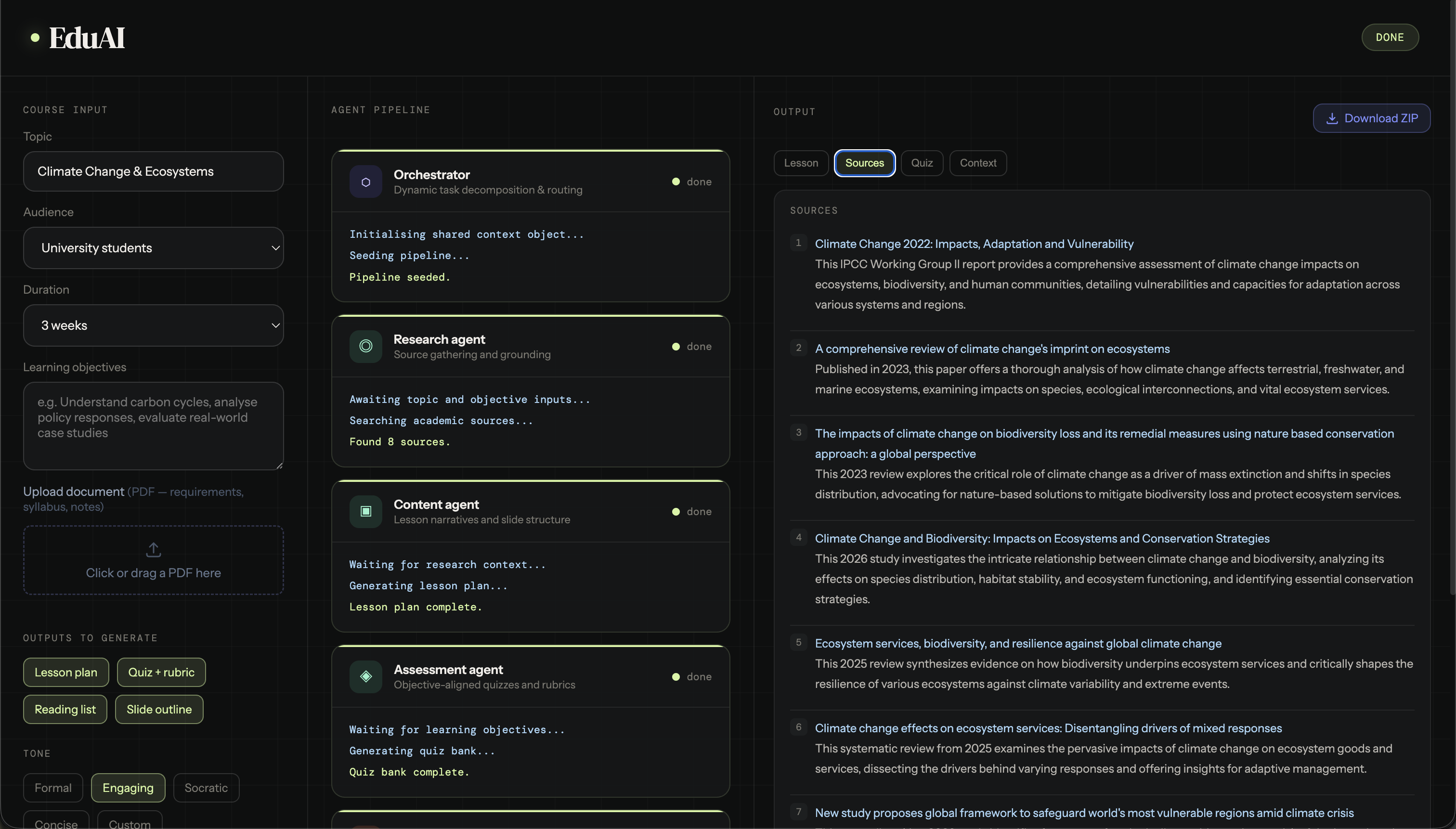Open the IPCC Climate Change 2022 source link
Viewport: 1456px width, 829px height.
(974, 244)
